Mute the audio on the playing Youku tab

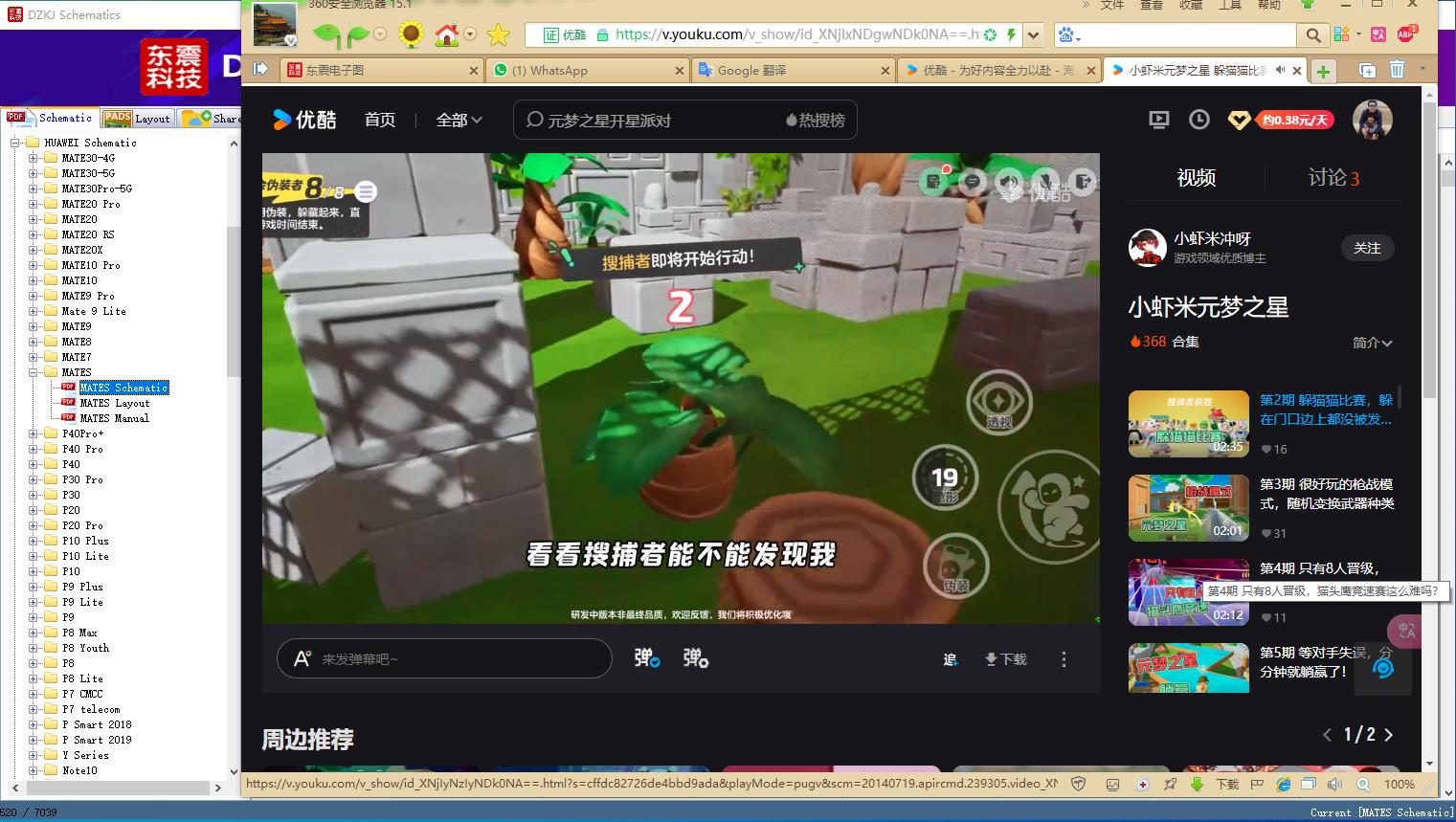[1280, 70]
